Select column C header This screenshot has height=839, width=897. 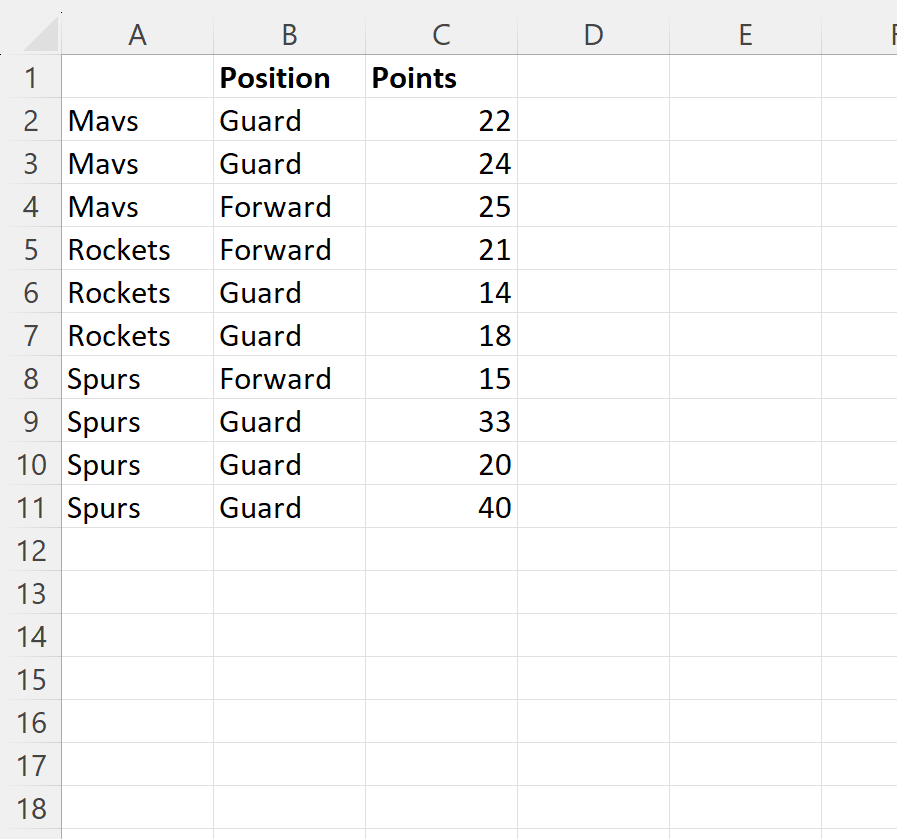442,35
